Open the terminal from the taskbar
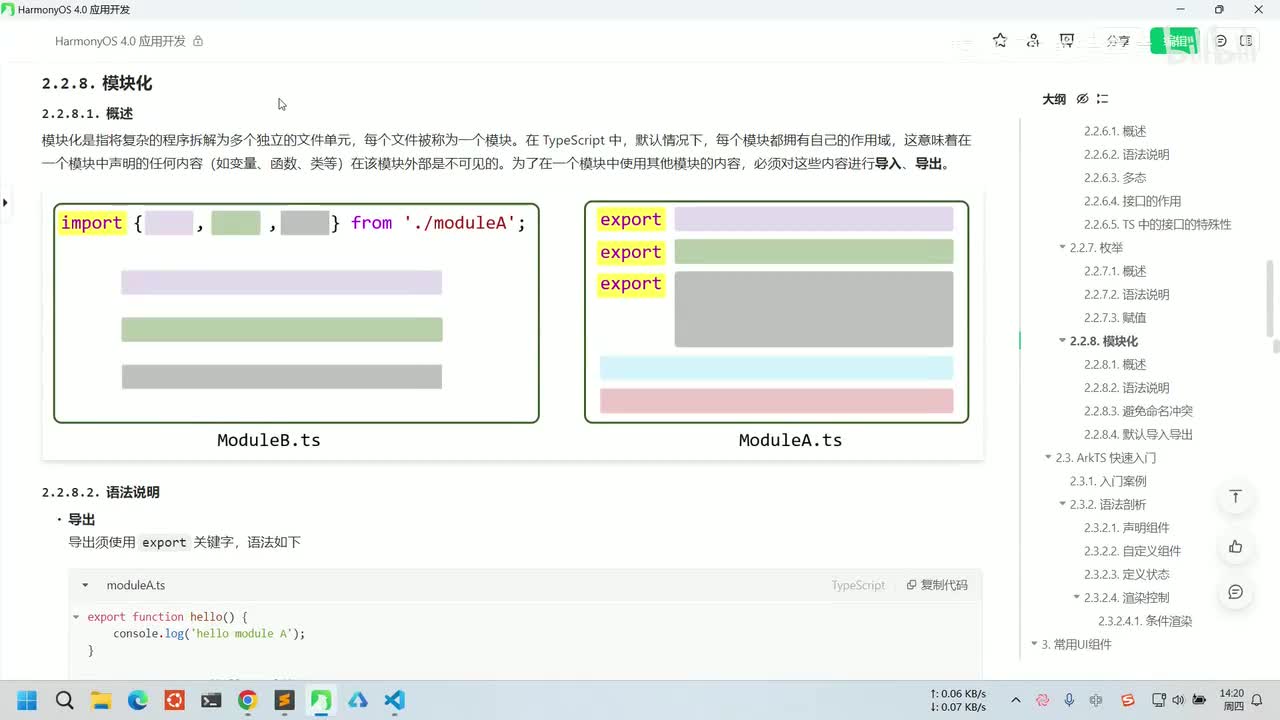Viewport: 1280px width, 720px height. pos(211,700)
